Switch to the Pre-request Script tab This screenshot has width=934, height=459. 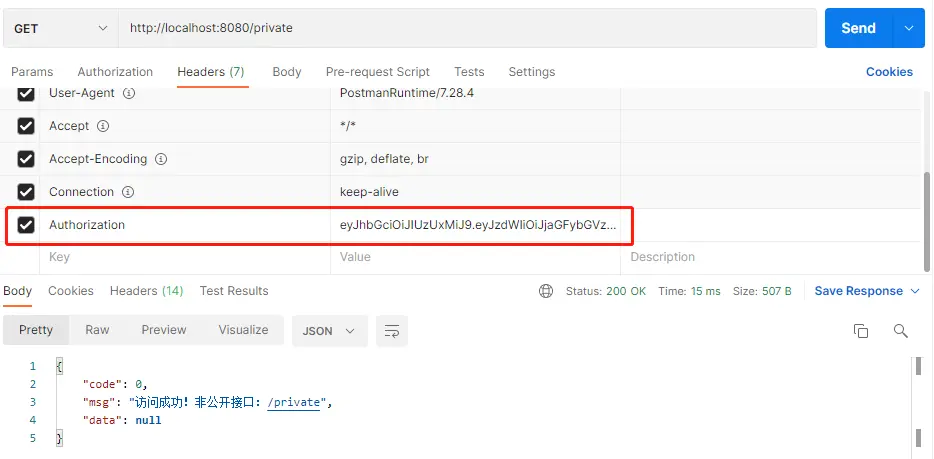tap(377, 72)
